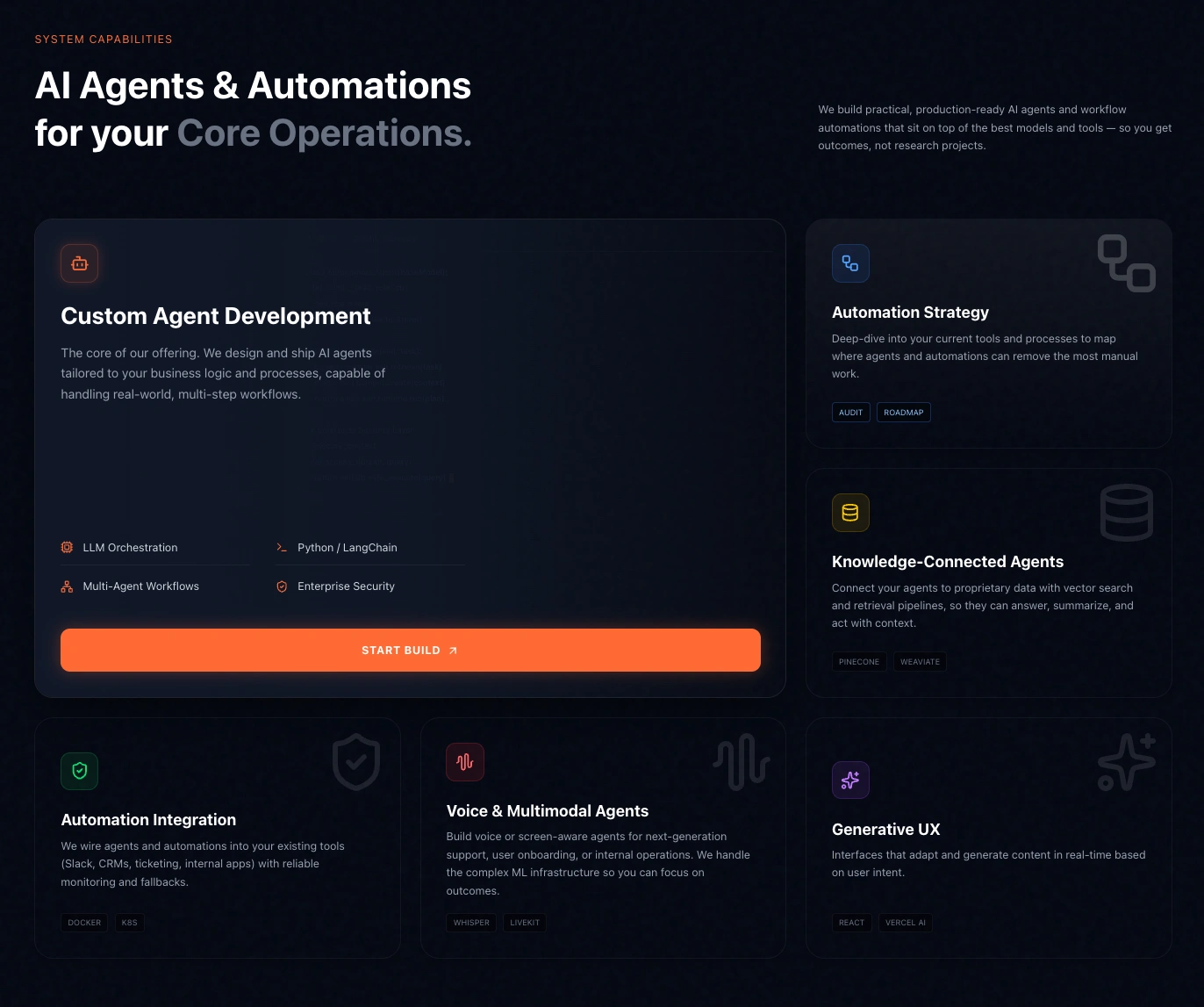Click the Automation Integration description text
Screen dimensions: 1204x1007
click(x=203, y=864)
